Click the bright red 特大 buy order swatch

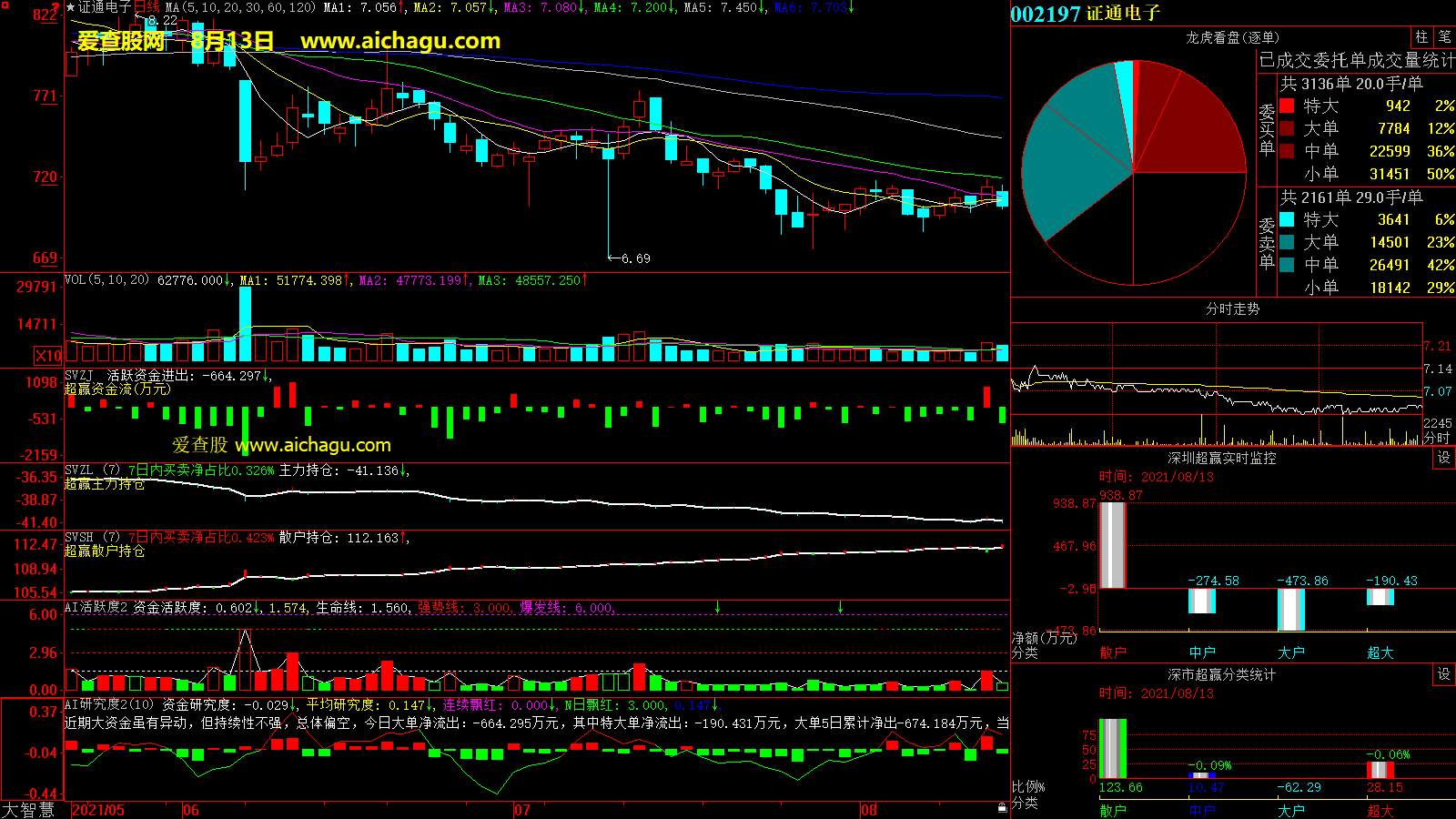pos(1287,106)
